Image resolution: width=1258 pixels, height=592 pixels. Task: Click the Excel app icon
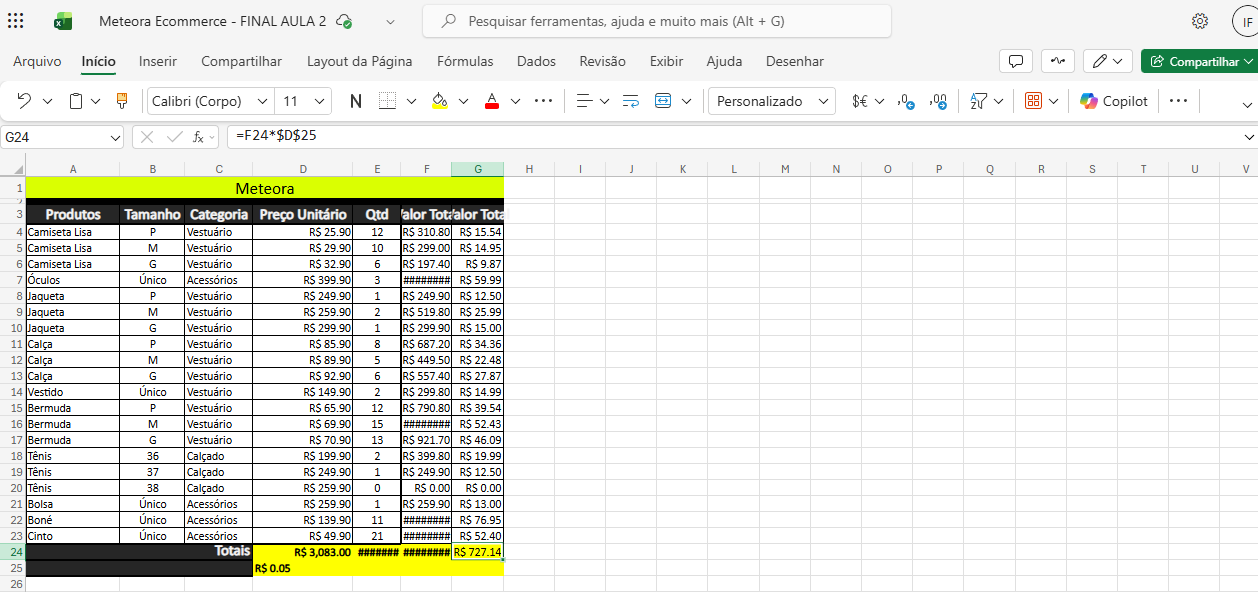[x=63, y=21]
